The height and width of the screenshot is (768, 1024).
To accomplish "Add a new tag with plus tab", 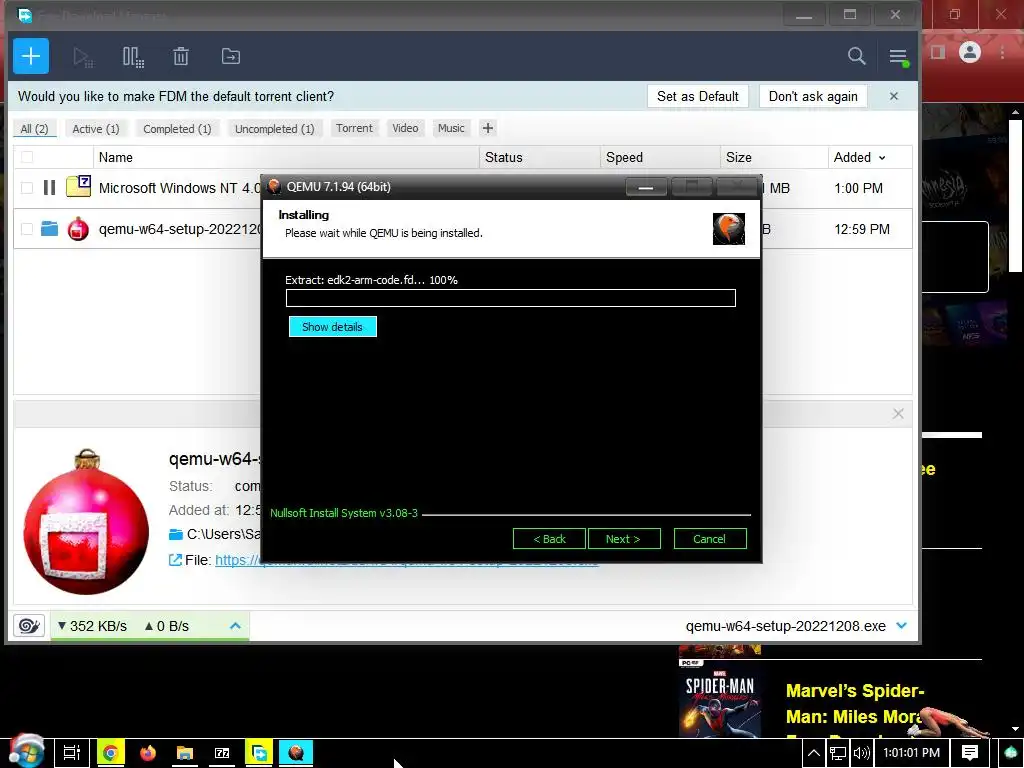I will [488, 128].
